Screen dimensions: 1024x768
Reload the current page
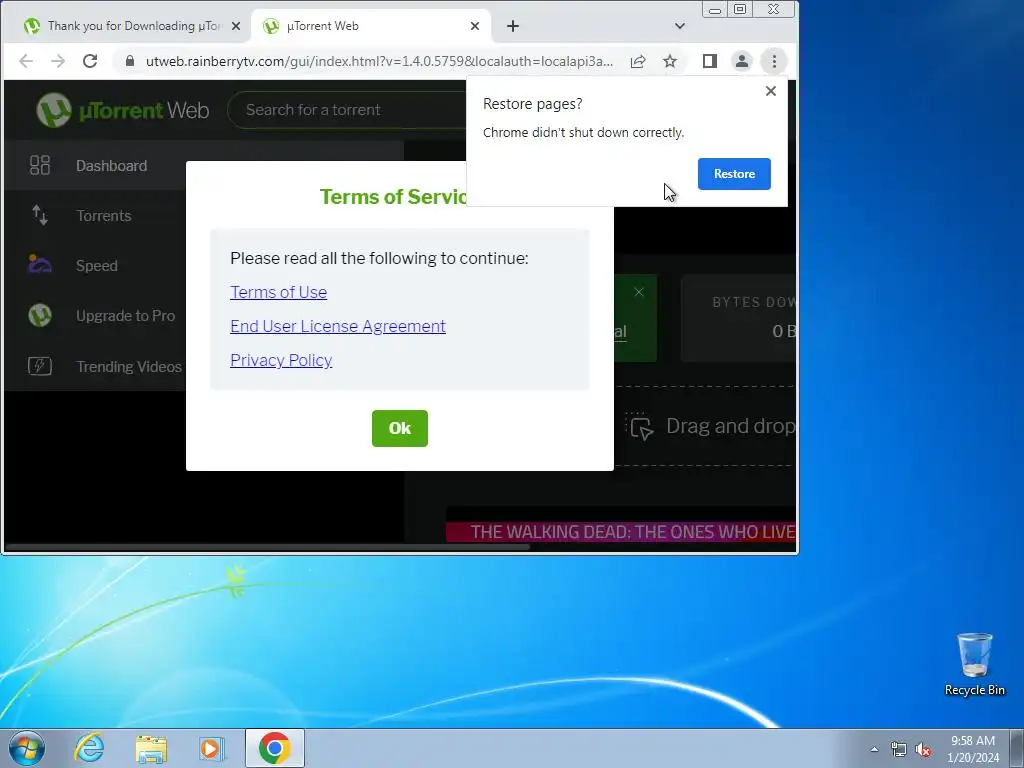(x=90, y=61)
